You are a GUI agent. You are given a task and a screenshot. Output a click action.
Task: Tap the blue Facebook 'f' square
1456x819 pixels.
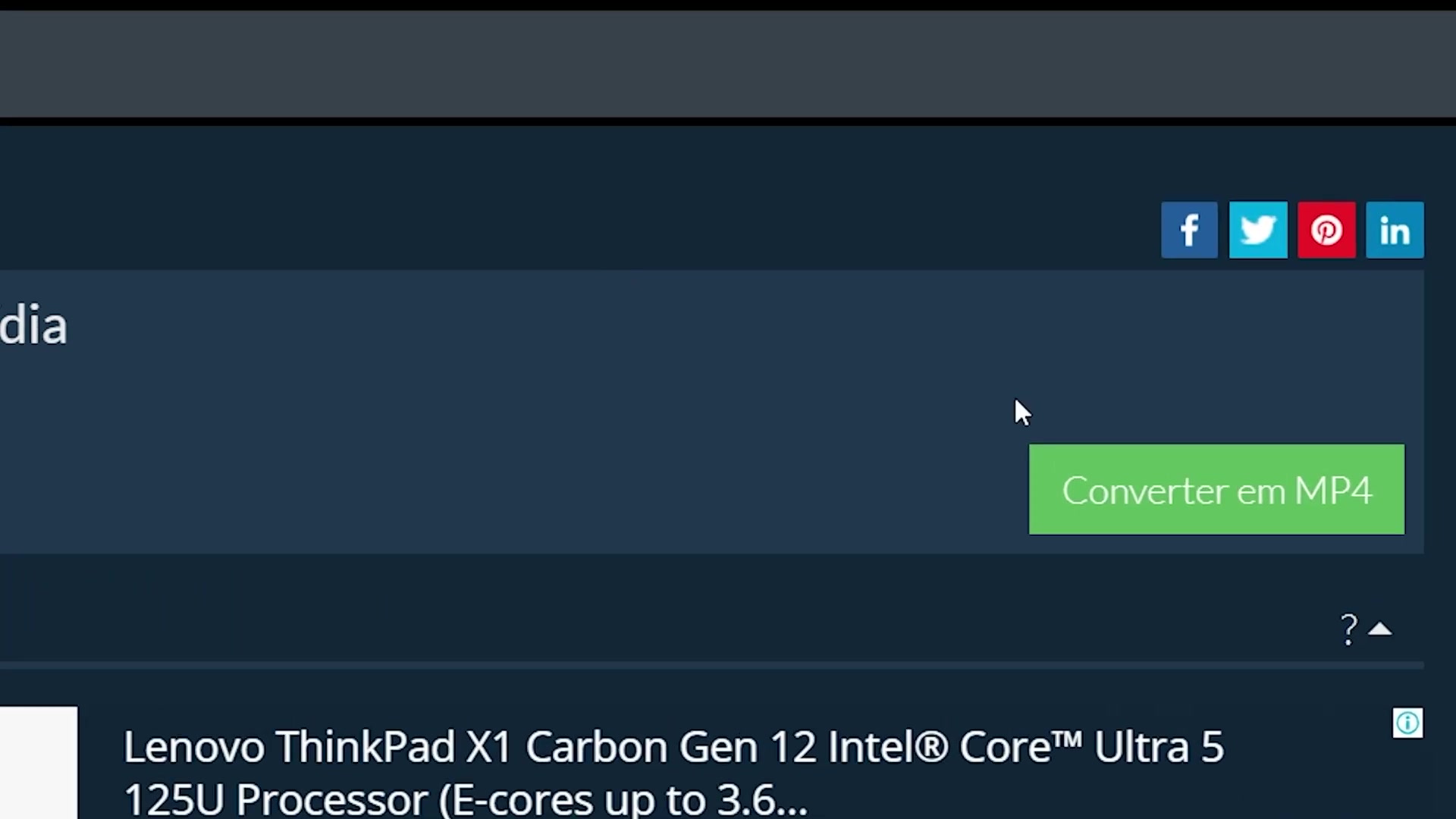click(x=1189, y=230)
